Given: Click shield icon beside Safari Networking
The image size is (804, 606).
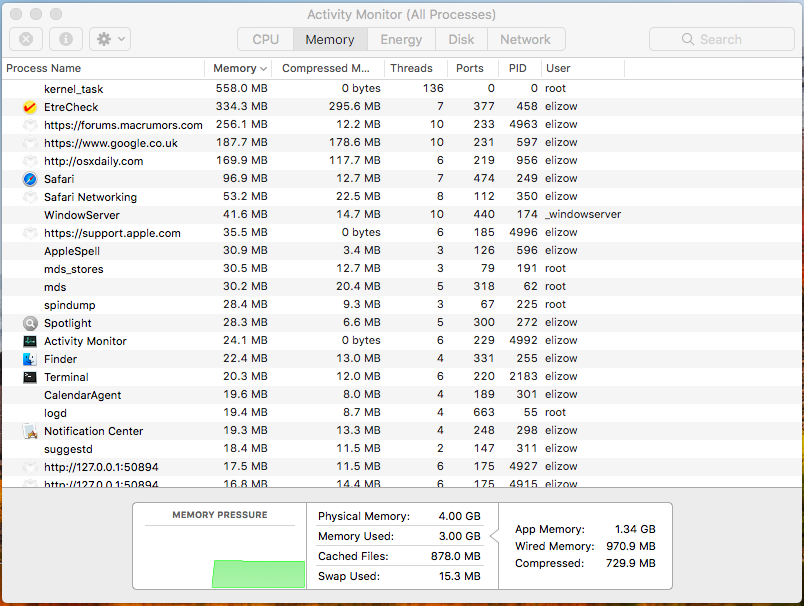Looking at the screenshot, I should [30, 197].
